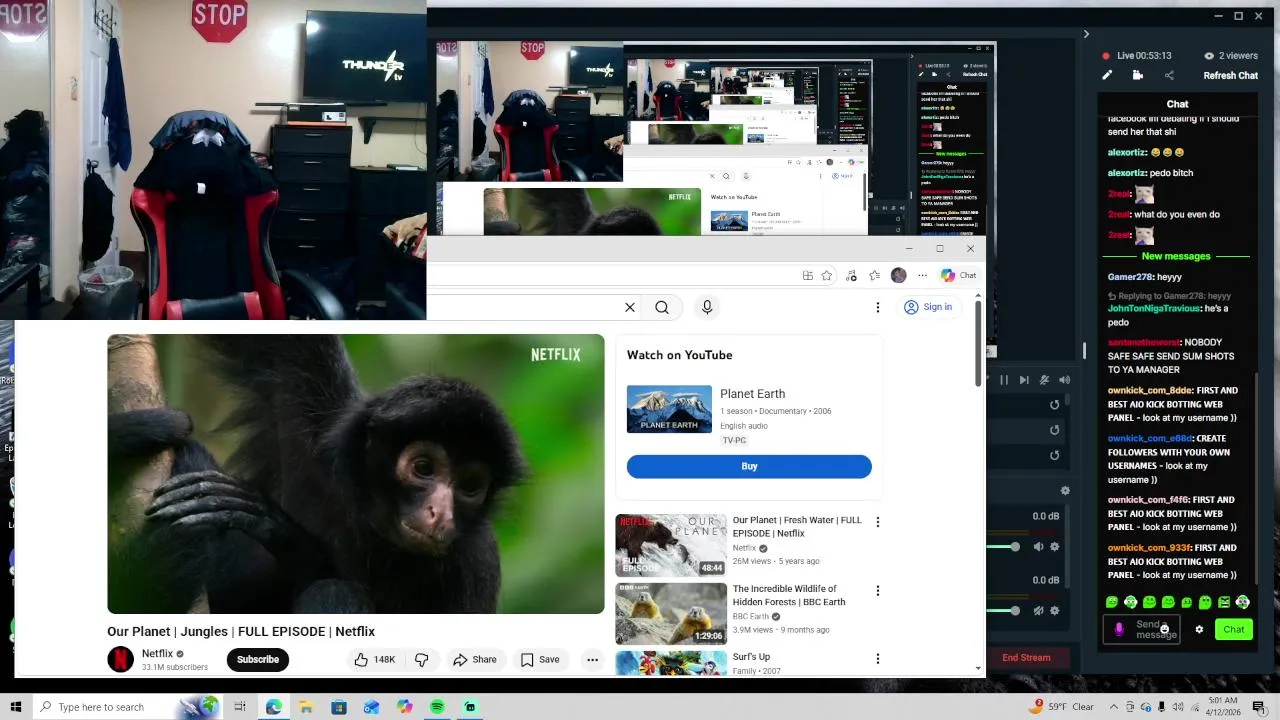The width and height of the screenshot is (1280, 720).
Task: Click the third reset arrow in the source list
Action: click(x=1054, y=455)
